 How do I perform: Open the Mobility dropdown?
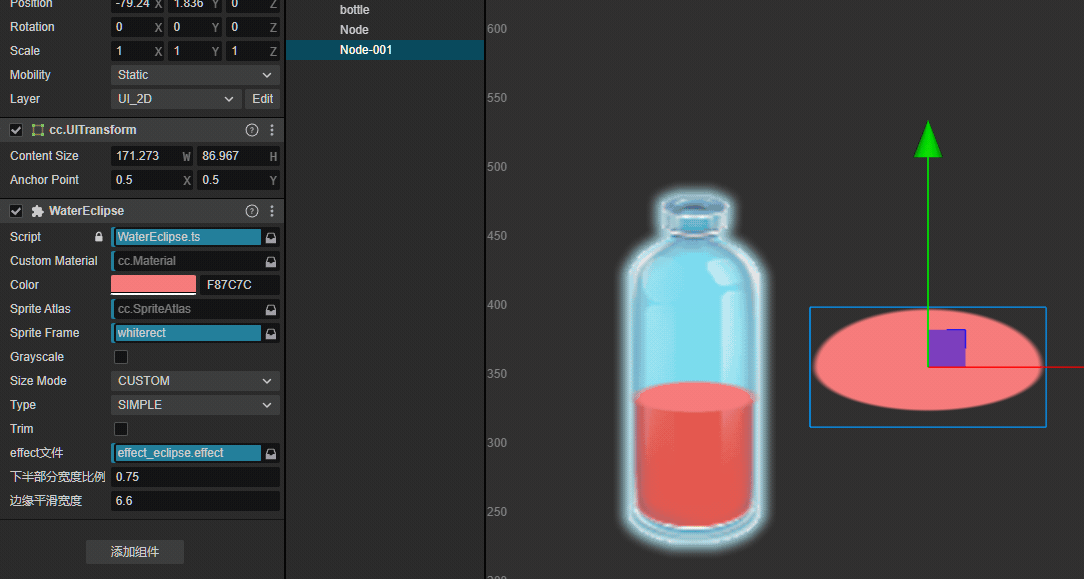tap(195, 75)
